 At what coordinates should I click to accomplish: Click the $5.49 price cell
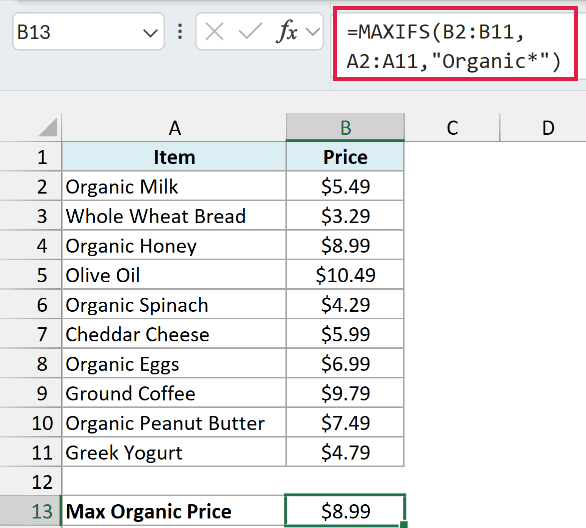(x=345, y=186)
